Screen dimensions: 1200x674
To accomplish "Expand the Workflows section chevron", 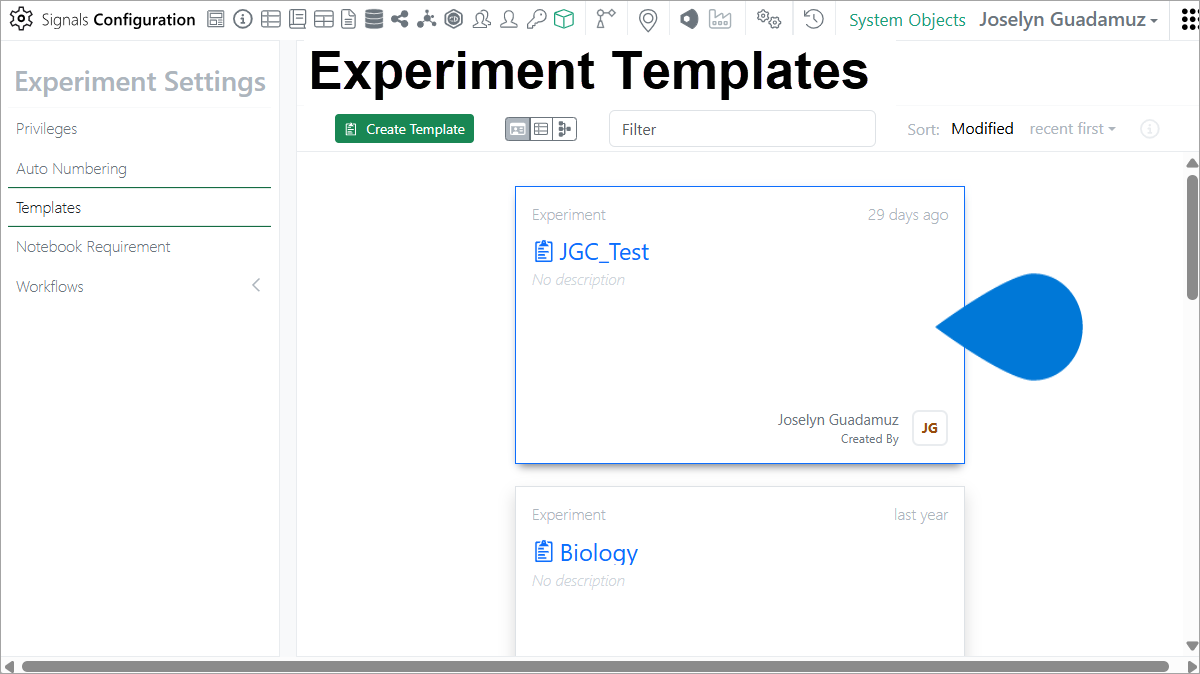I will coord(256,285).
